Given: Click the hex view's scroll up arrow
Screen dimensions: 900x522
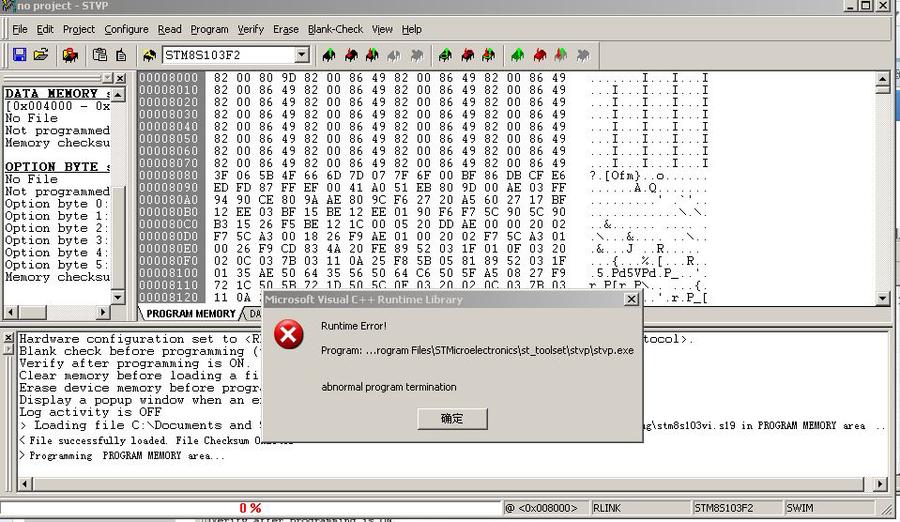Looking at the screenshot, I should (x=882, y=78).
